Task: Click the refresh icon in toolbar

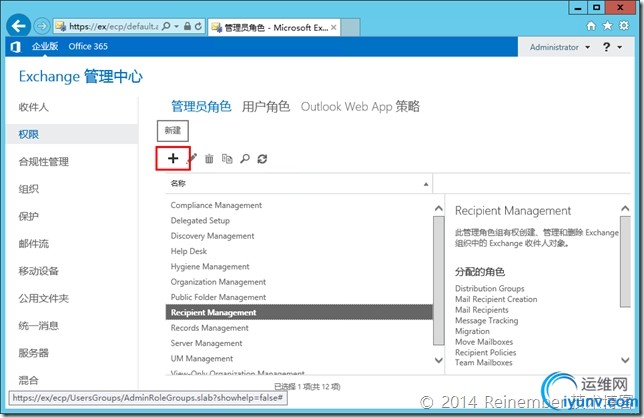Action: click(262, 158)
